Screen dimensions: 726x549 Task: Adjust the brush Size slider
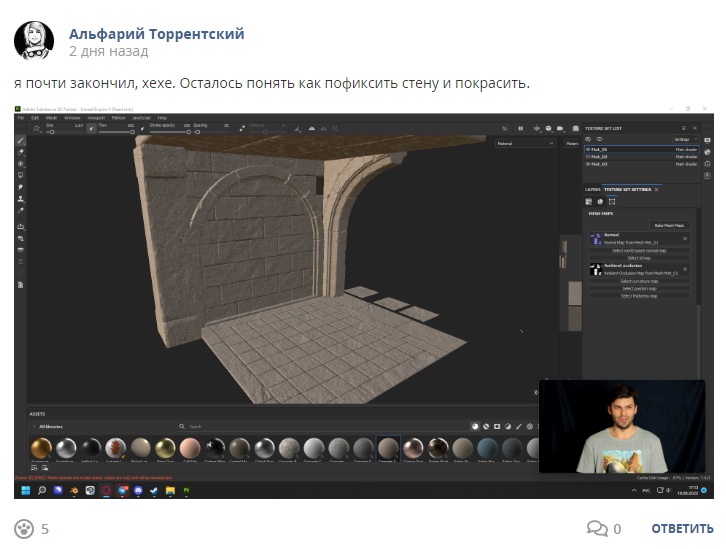[65, 132]
